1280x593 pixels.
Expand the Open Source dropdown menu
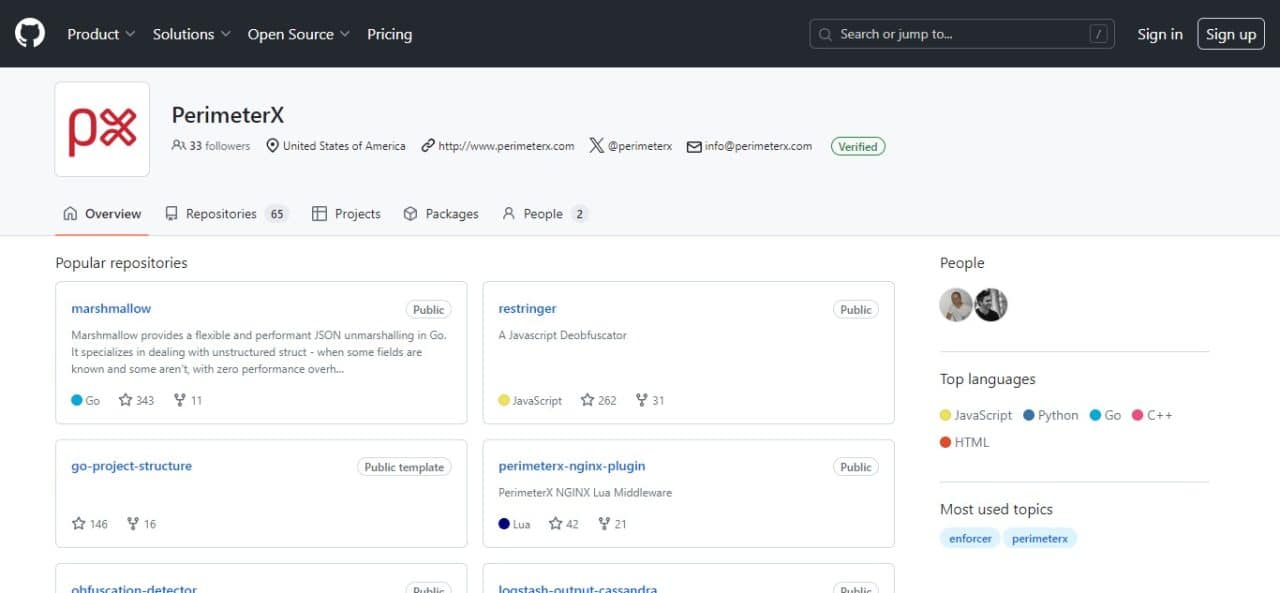point(299,34)
